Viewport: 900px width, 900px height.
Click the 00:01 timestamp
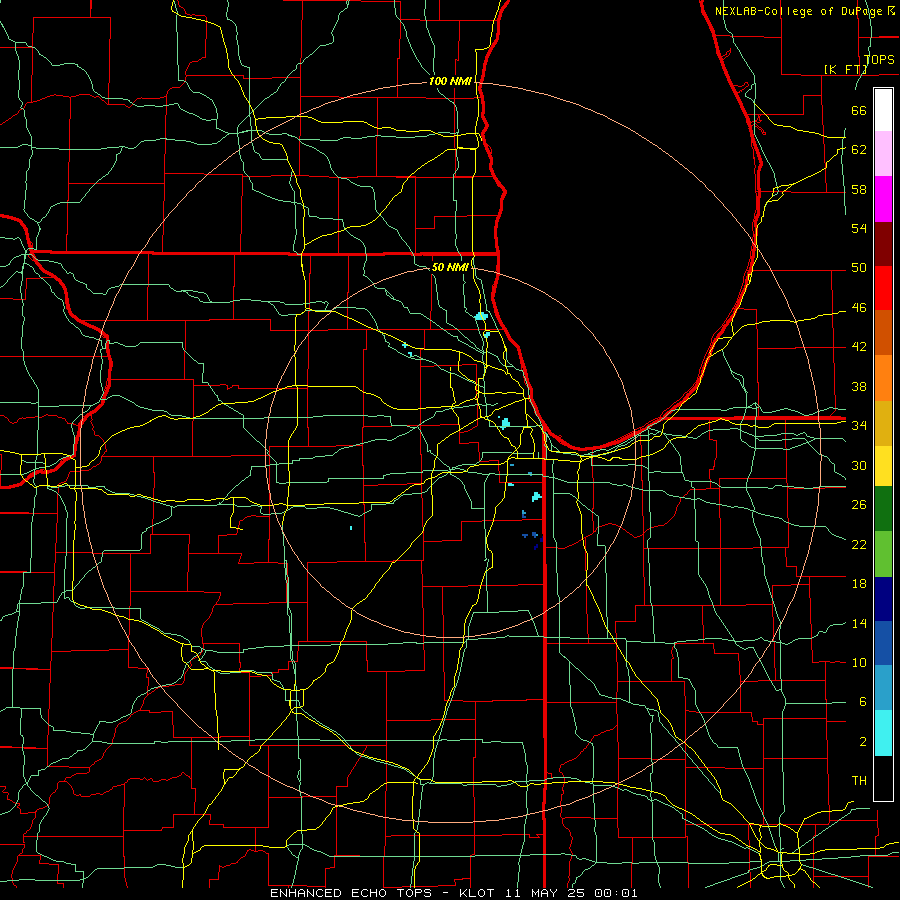(616, 893)
